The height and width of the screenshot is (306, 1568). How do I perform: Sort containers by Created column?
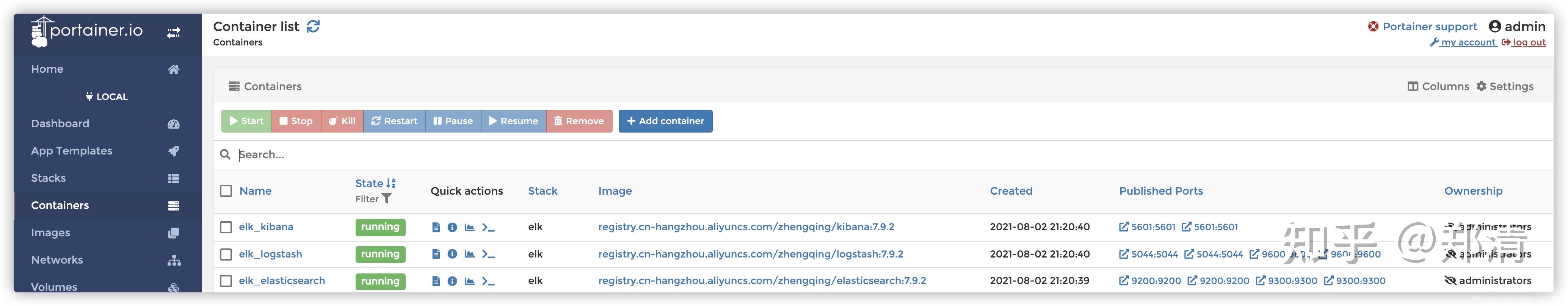(x=1011, y=191)
